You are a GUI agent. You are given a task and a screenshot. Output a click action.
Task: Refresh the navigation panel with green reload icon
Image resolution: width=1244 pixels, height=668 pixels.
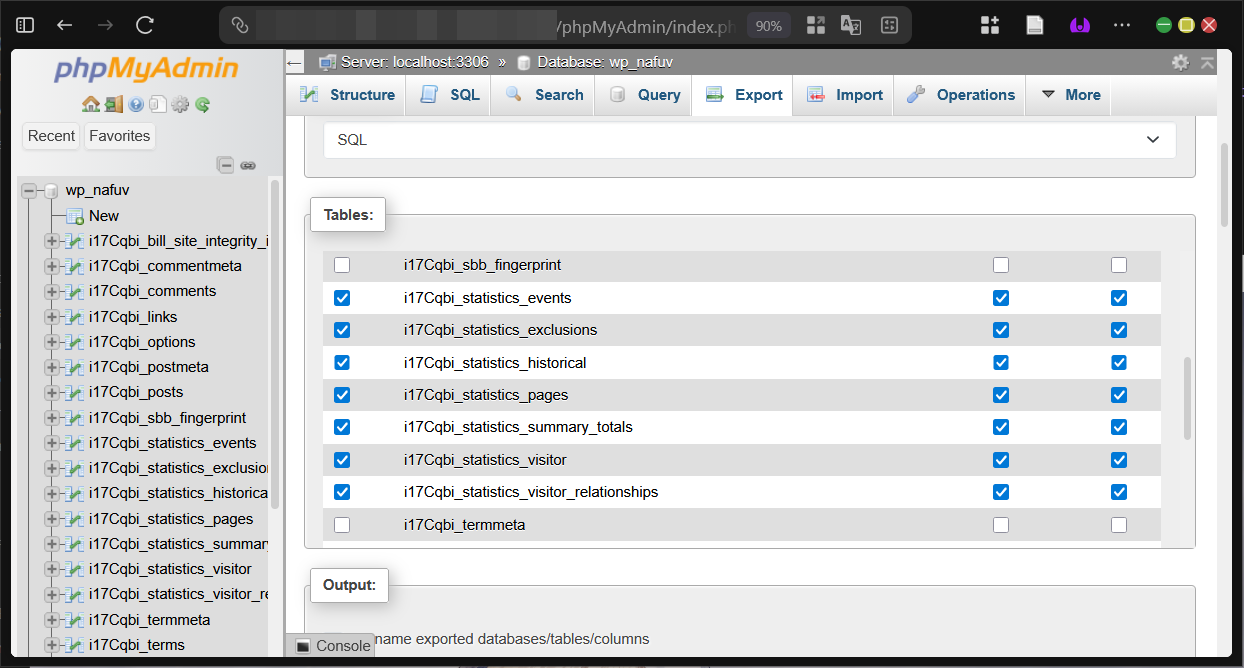click(202, 104)
